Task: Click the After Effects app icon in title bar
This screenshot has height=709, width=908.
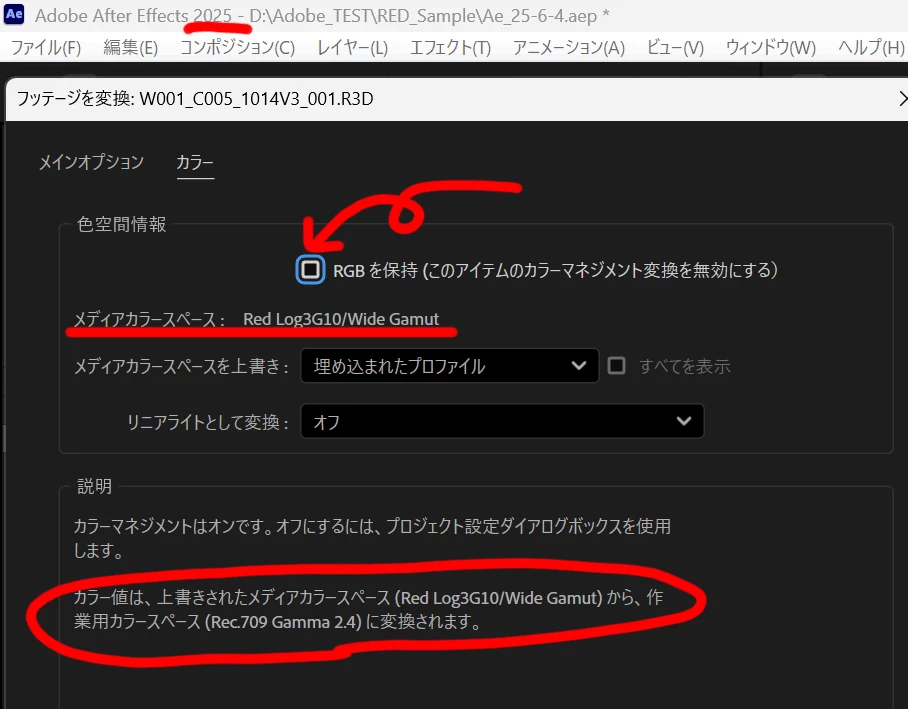Action: (14, 14)
